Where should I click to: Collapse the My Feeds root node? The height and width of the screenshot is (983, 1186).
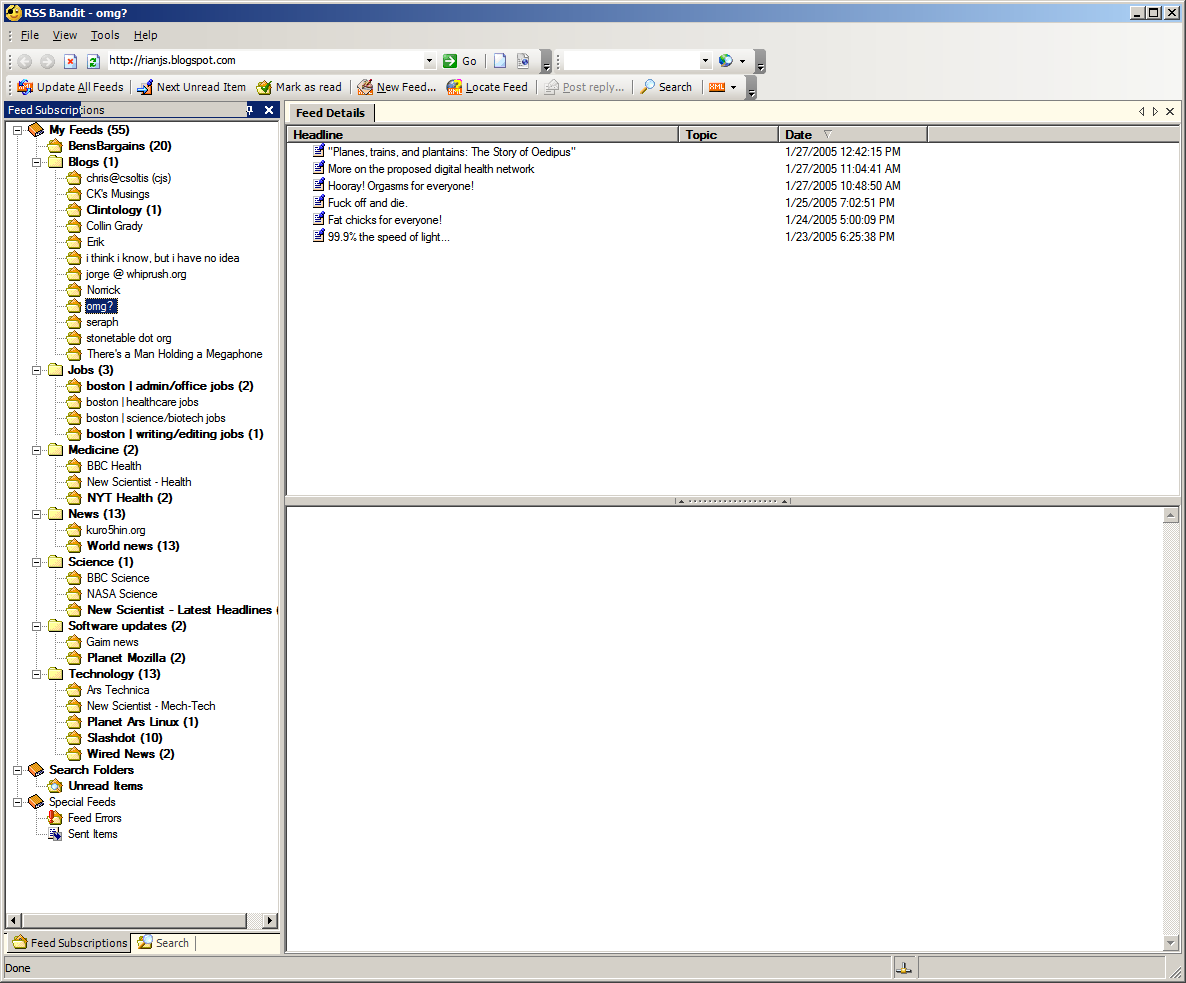coord(17,130)
